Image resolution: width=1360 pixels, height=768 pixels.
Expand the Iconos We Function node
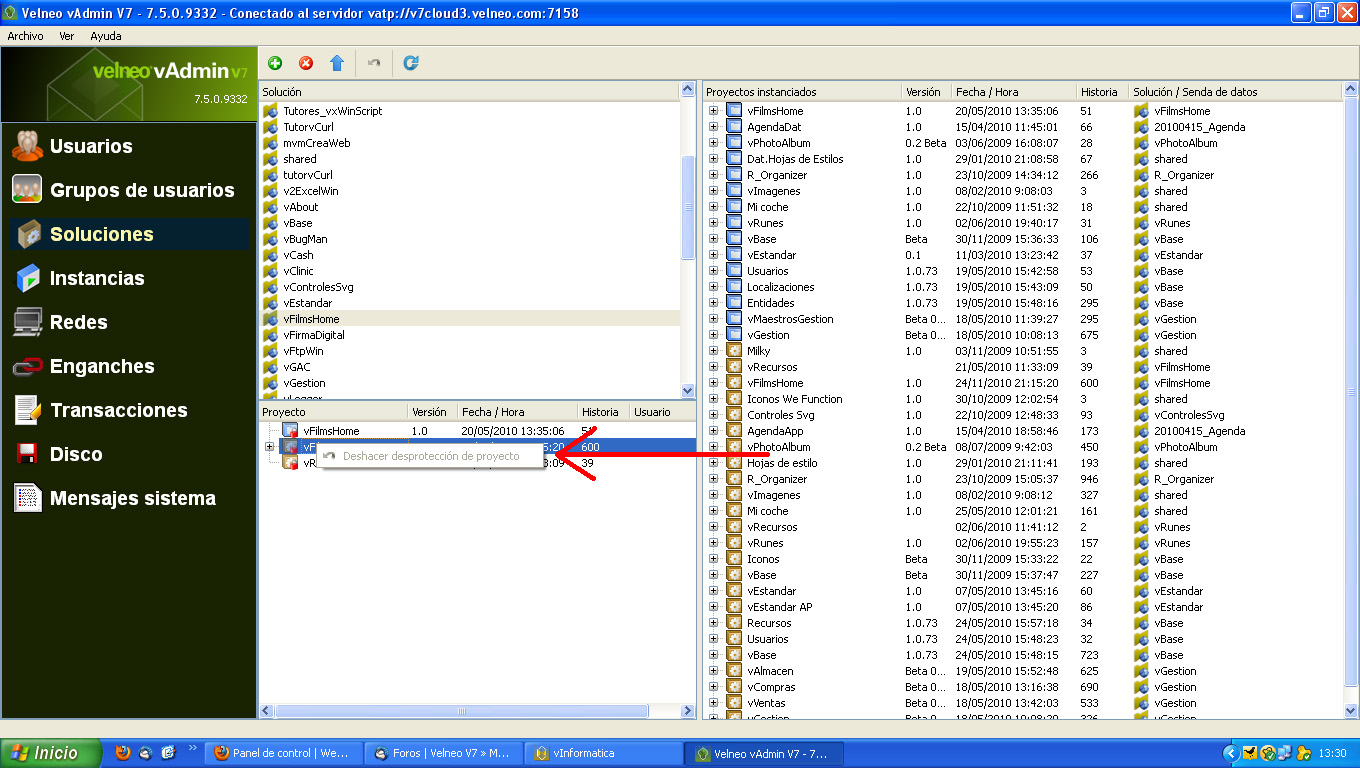tap(714, 399)
